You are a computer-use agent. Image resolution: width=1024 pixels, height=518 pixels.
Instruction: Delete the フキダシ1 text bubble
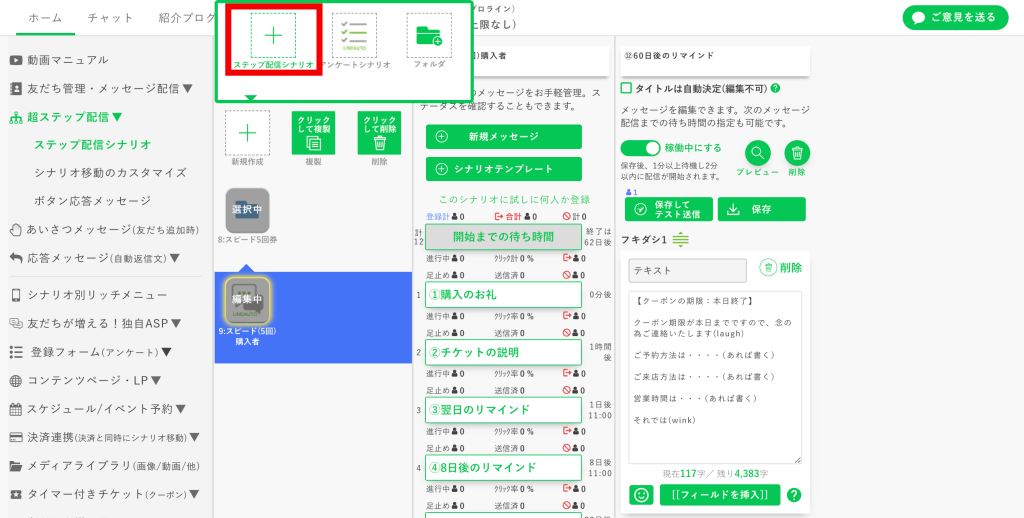click(781, 267)
